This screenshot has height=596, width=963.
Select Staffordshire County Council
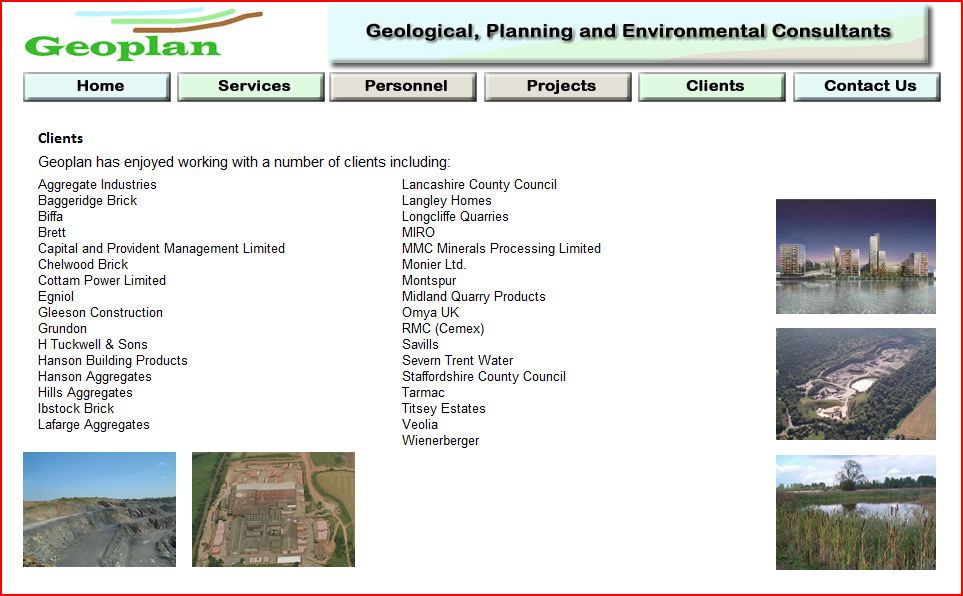[484, 377]
